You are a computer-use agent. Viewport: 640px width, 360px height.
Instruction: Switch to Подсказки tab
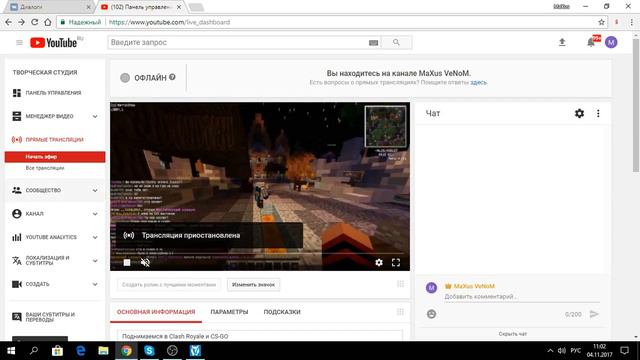(282, 312)
